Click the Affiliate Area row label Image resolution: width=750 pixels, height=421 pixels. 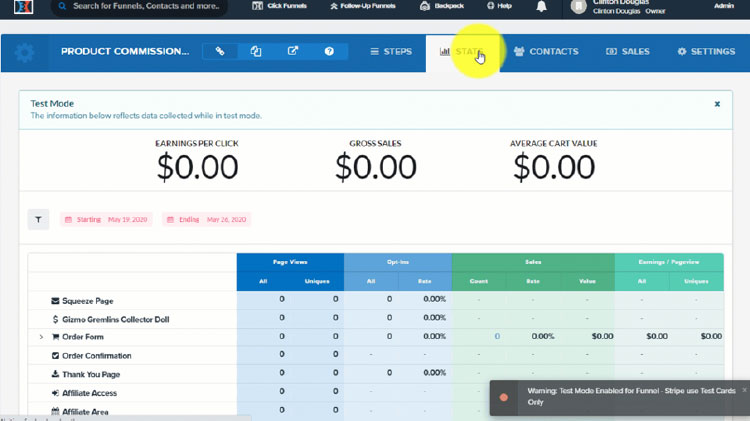(85, 411)
